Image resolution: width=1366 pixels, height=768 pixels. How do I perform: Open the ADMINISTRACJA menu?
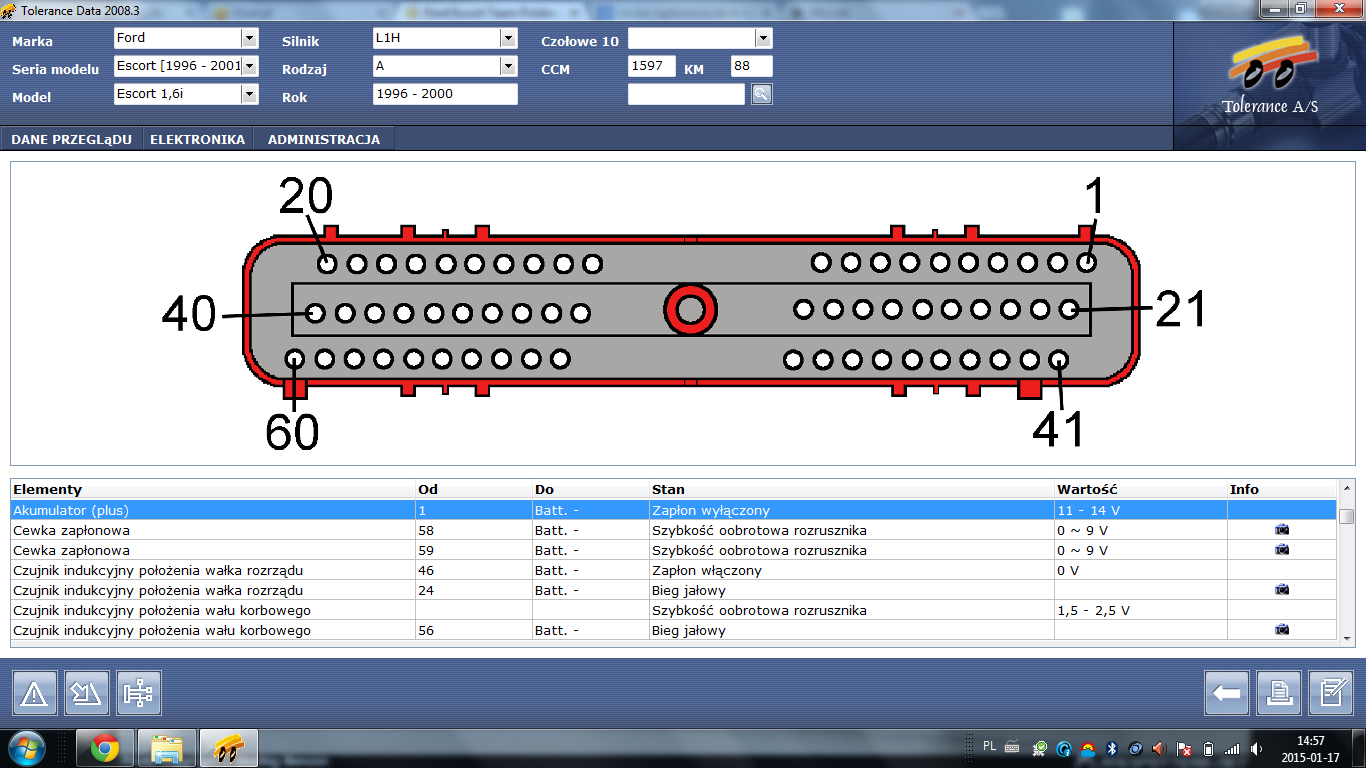pyautogui.click(x=324, y=139)
